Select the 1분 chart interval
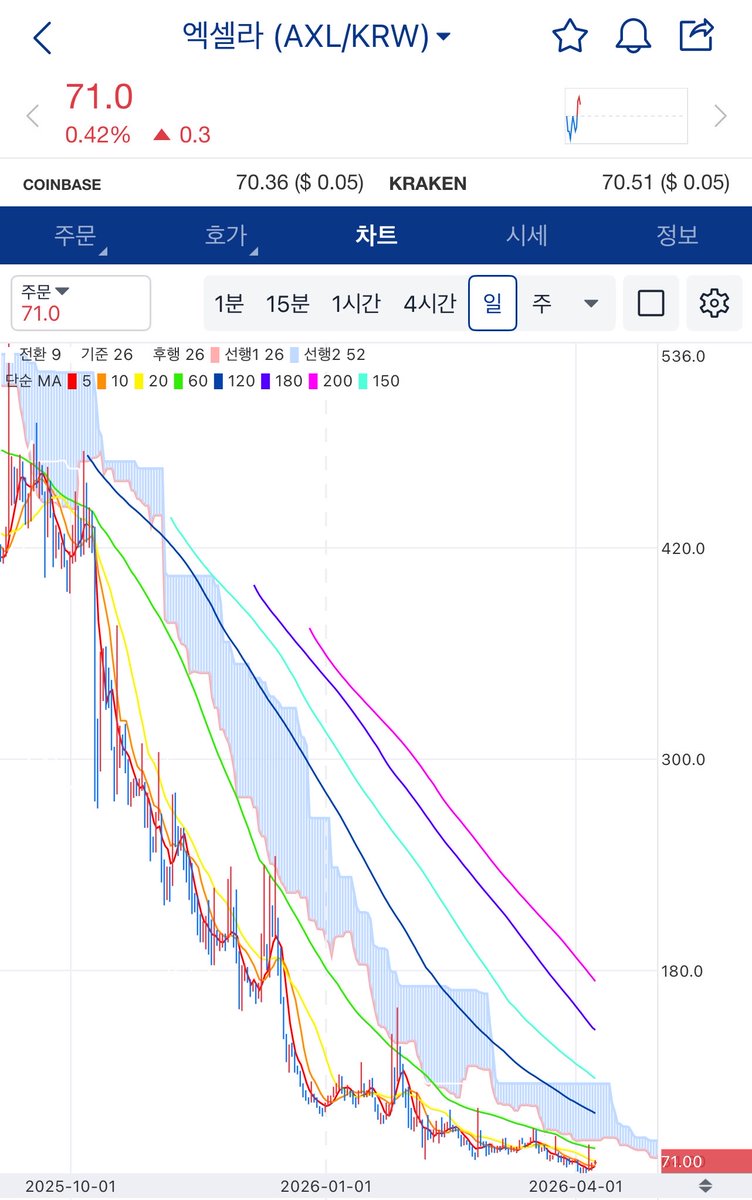Viewport: 752px width, 1200px height. [x=229, y=303]
